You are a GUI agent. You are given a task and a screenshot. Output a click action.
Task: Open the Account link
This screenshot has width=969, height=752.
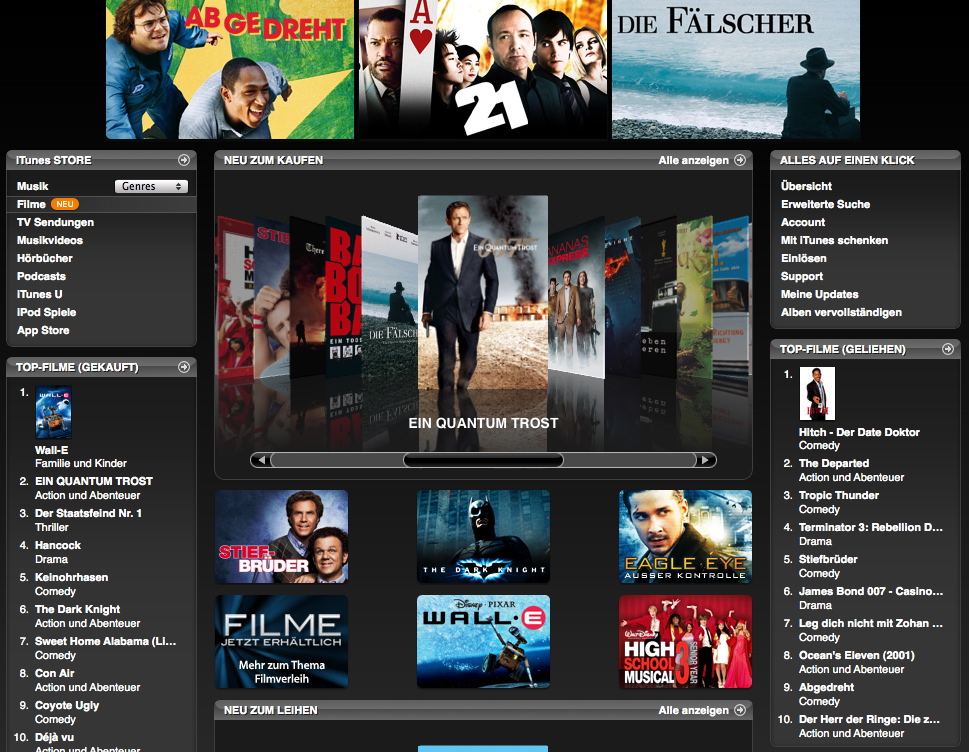pos(803,222)
